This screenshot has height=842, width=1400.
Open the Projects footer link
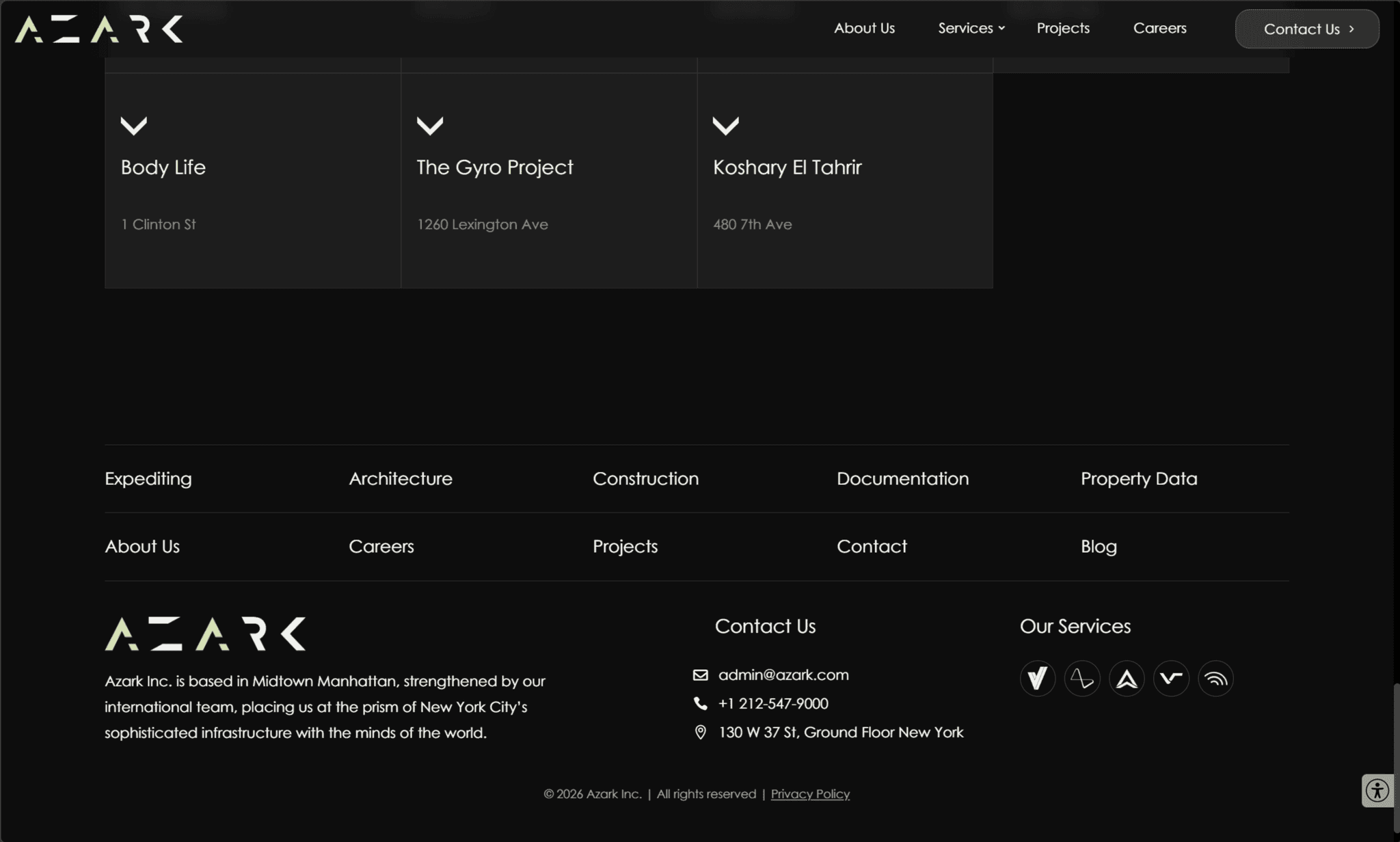(625, 547)
